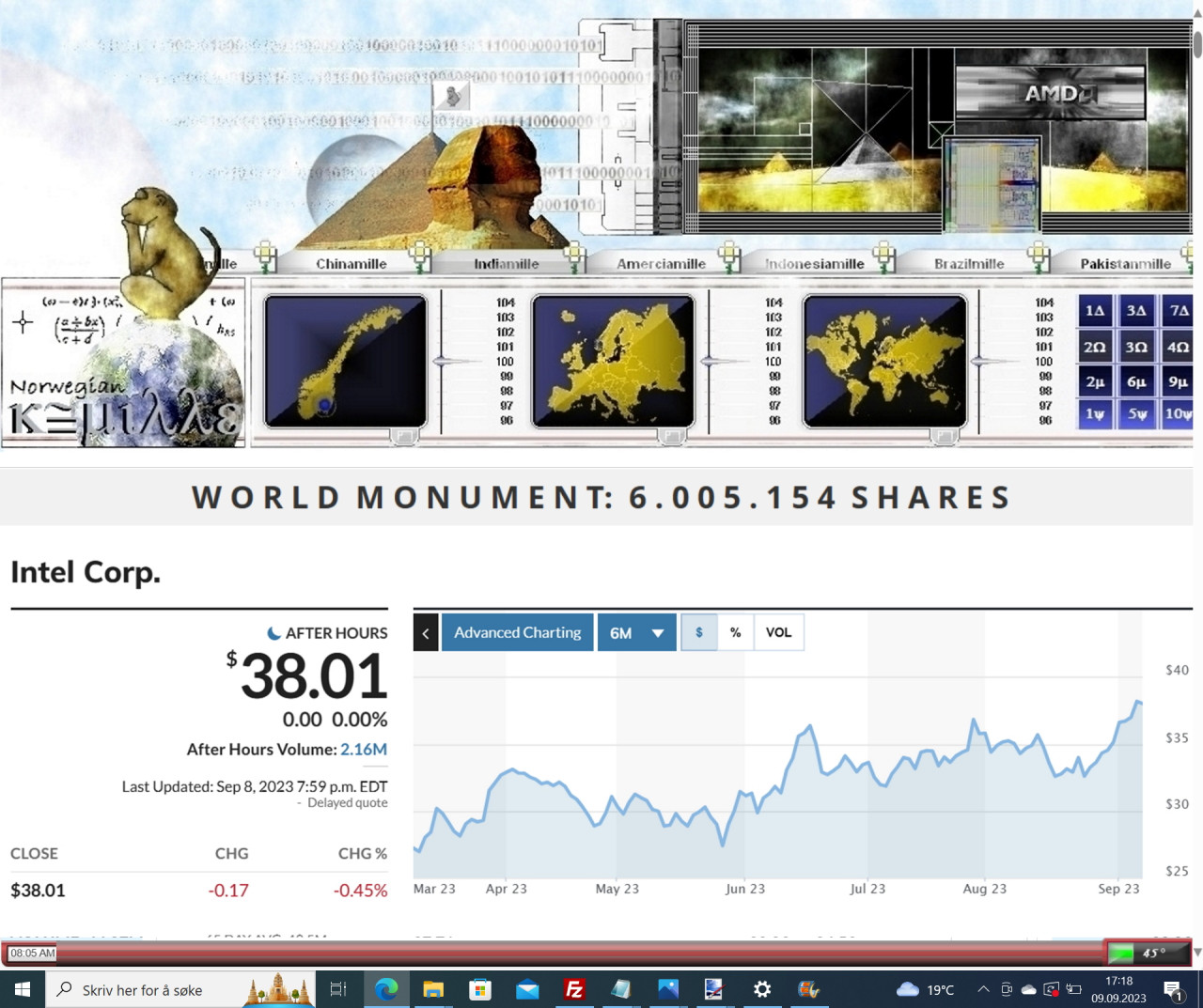1203x1008 pixels.
Task: Click the taskbar search box
Action: (x=180, y=989)
